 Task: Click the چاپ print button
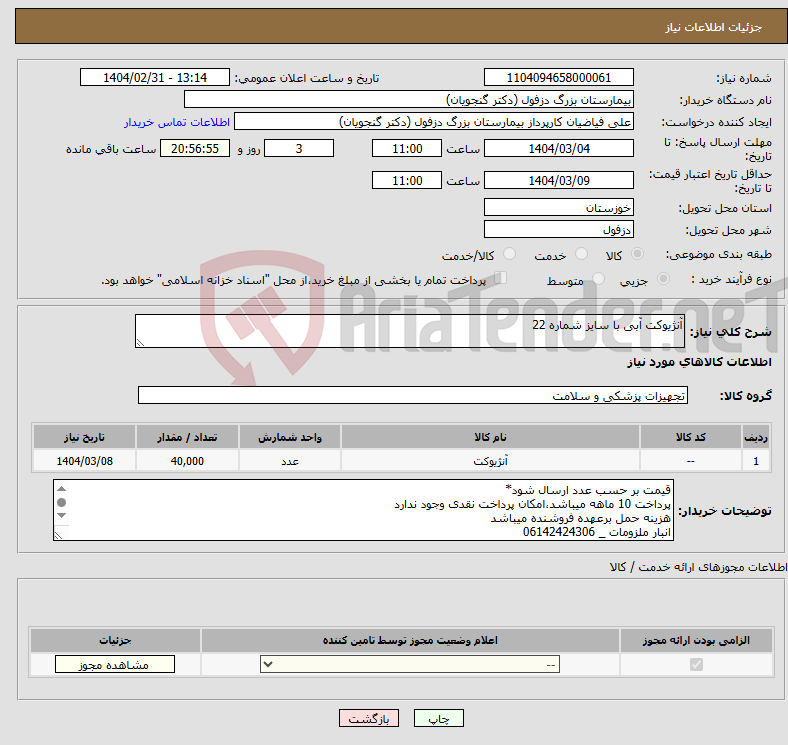(x=439, y=719)
